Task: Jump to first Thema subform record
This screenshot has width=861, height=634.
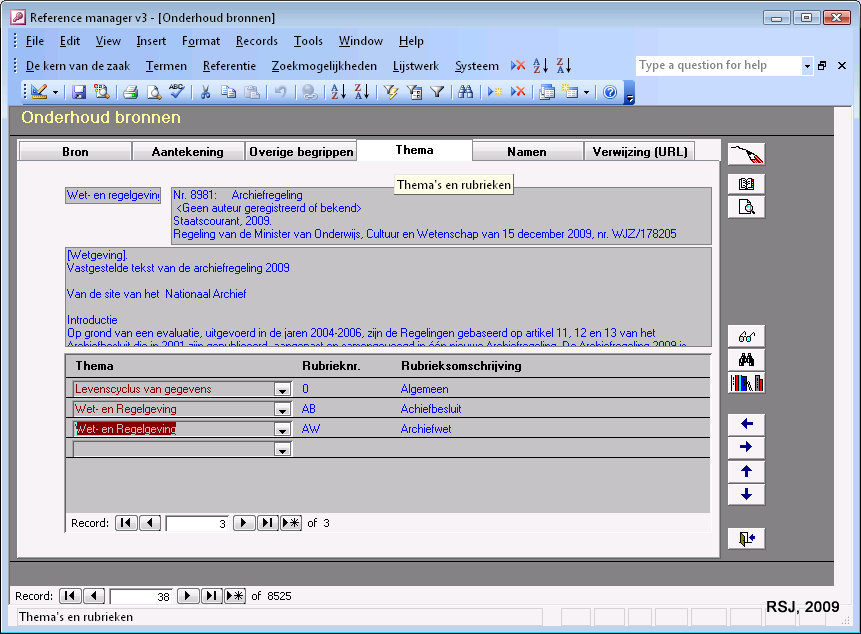Action: click(x=126, y=523)
